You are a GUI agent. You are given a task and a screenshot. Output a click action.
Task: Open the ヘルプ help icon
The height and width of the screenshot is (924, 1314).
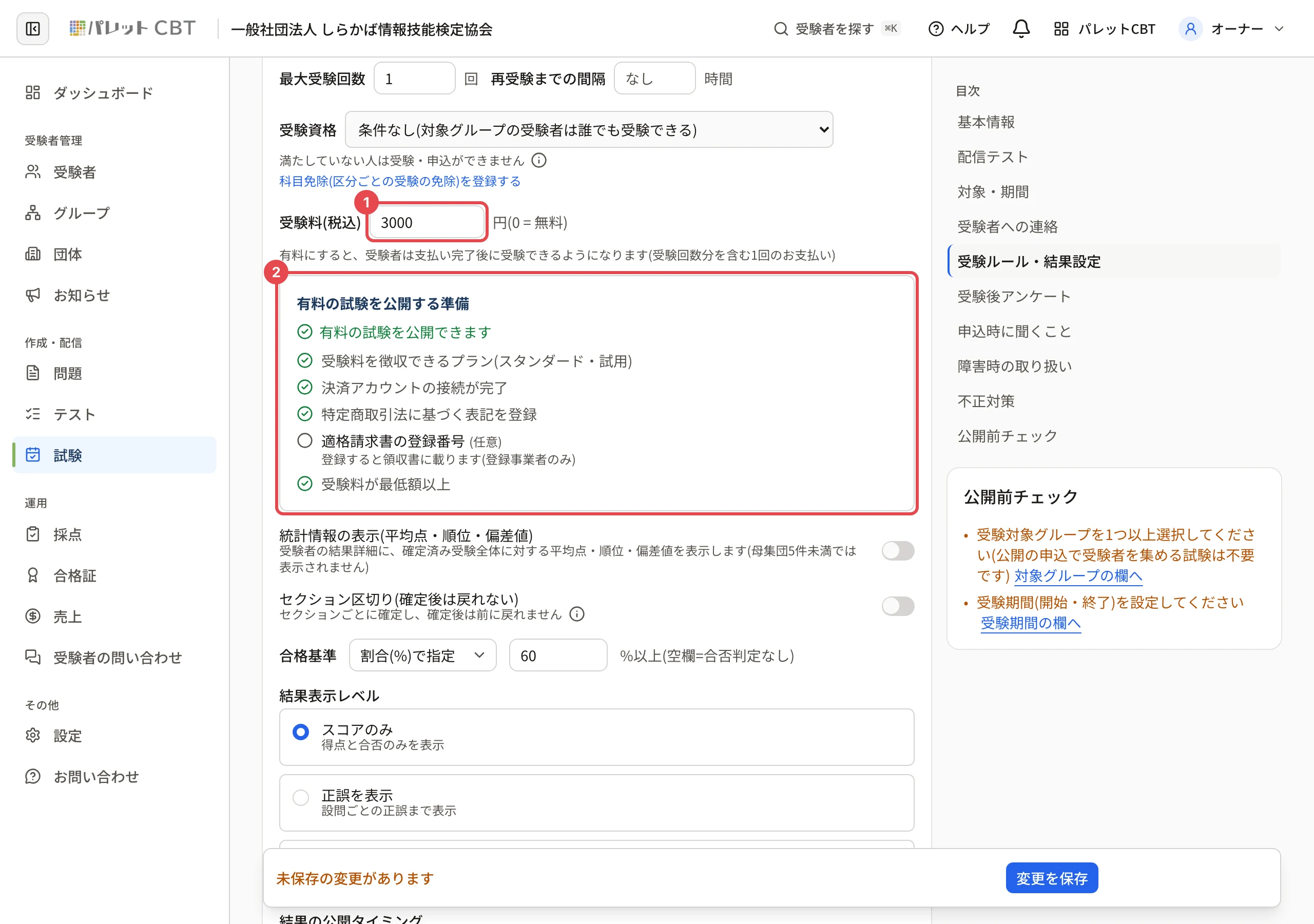point(936,29)
